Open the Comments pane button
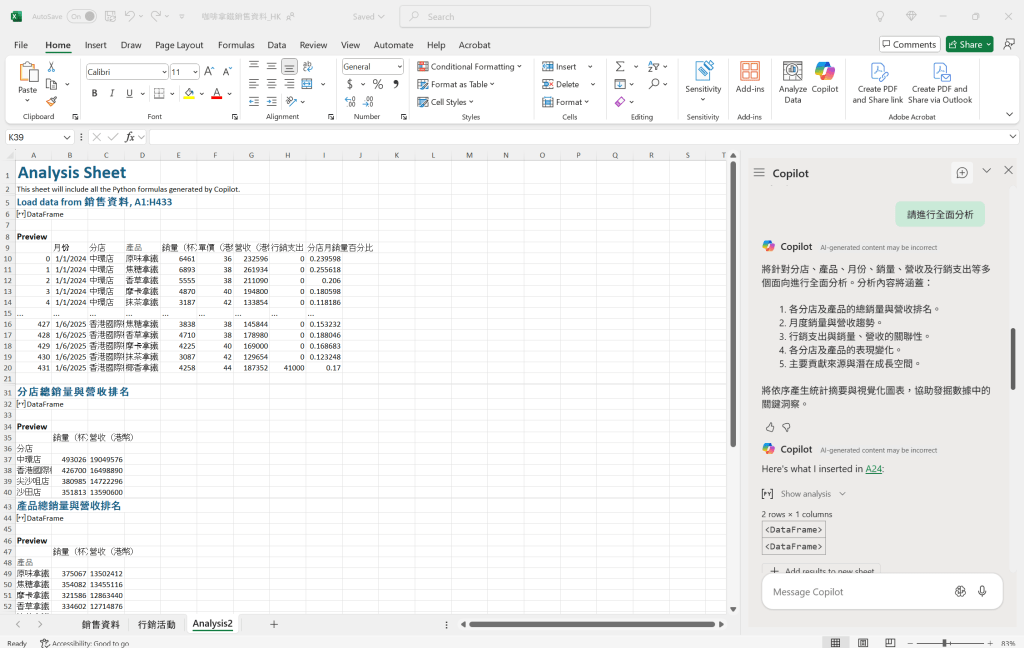 click(909, 44)
